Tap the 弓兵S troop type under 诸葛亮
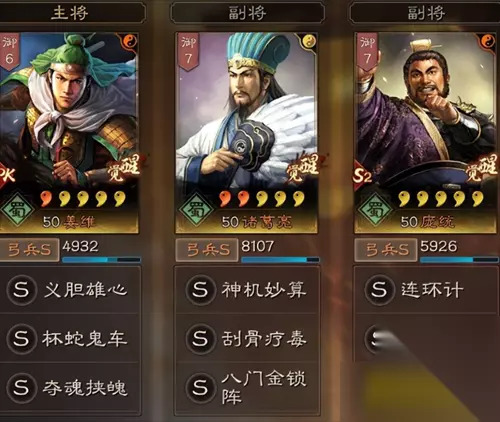The width and height of the screenshot is (500, 422). (x=207, y=250)
